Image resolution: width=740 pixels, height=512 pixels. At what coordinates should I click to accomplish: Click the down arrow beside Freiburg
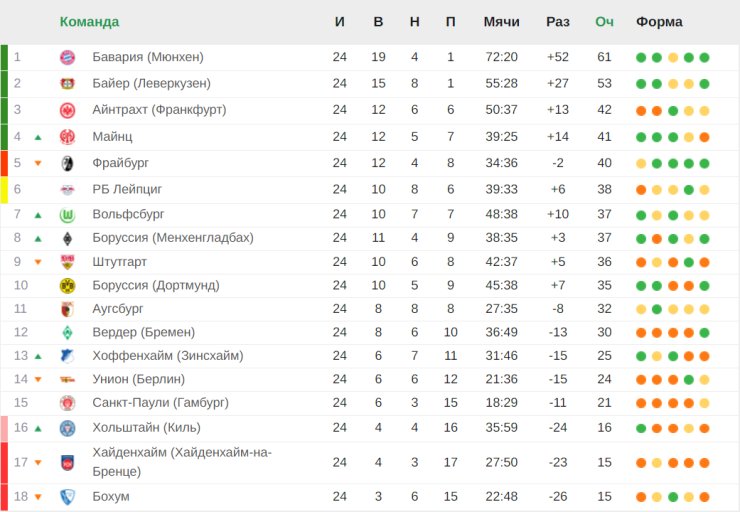click(x=38, y=163)
